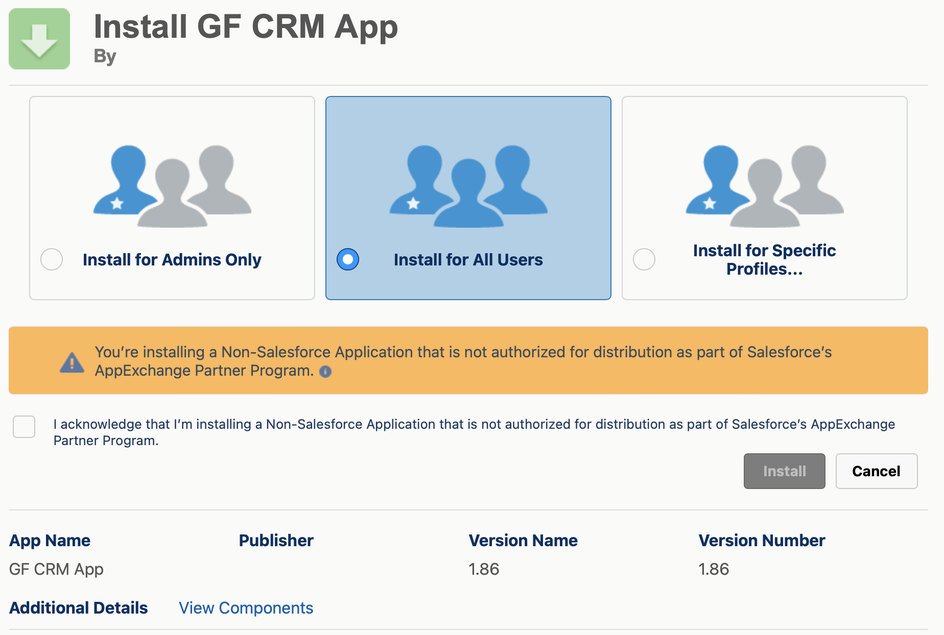This screenshot has width=944, height=635.
Task: Click the orange Non-Salesforce warning message text
Action: pos(463,361)
